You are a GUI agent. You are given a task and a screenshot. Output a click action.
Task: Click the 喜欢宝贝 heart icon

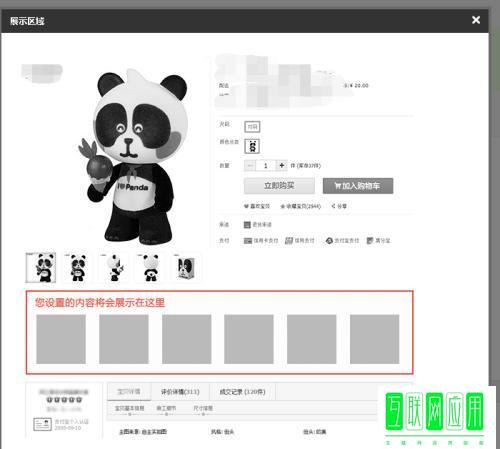coord(246,206)
